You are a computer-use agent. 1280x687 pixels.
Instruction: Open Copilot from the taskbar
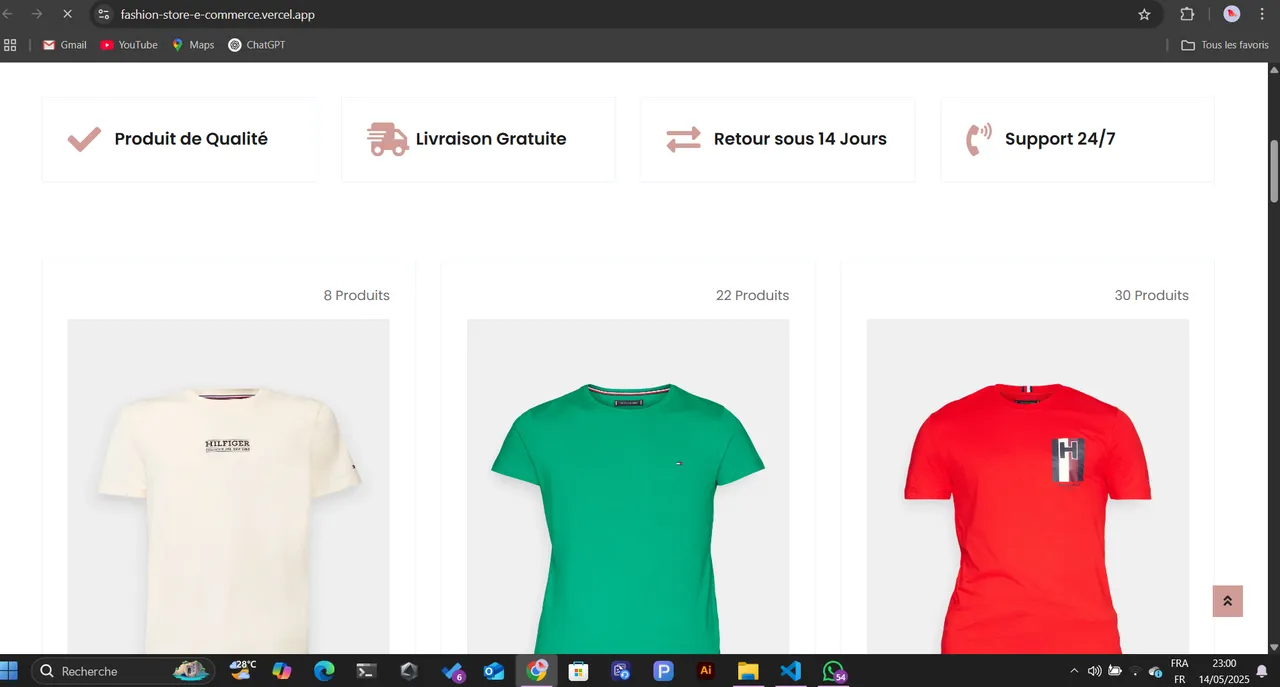click(282, 671)
